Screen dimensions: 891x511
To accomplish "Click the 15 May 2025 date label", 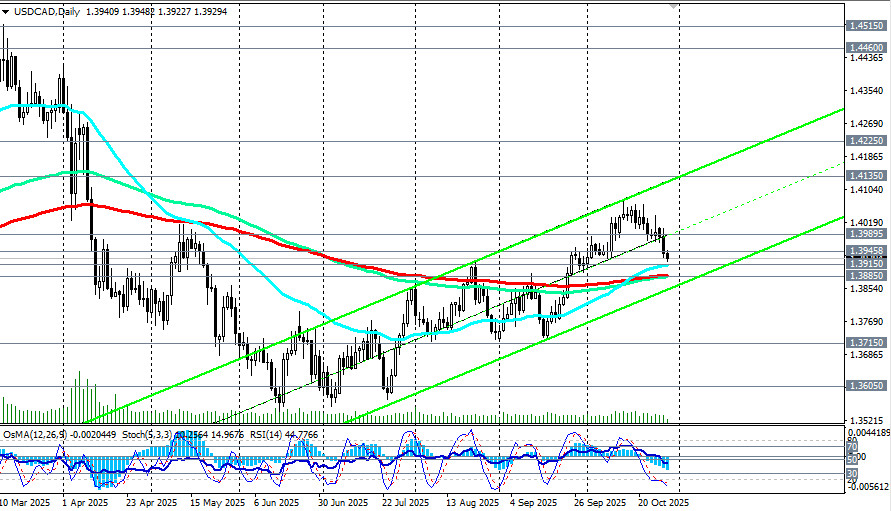I will point(217,503).
